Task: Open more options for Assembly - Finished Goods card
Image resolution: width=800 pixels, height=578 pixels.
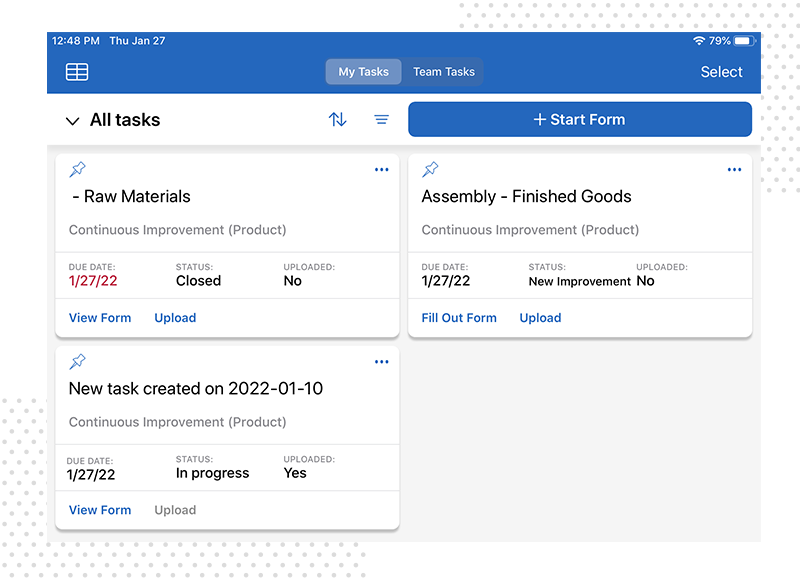Action: [x=734, y=169]
